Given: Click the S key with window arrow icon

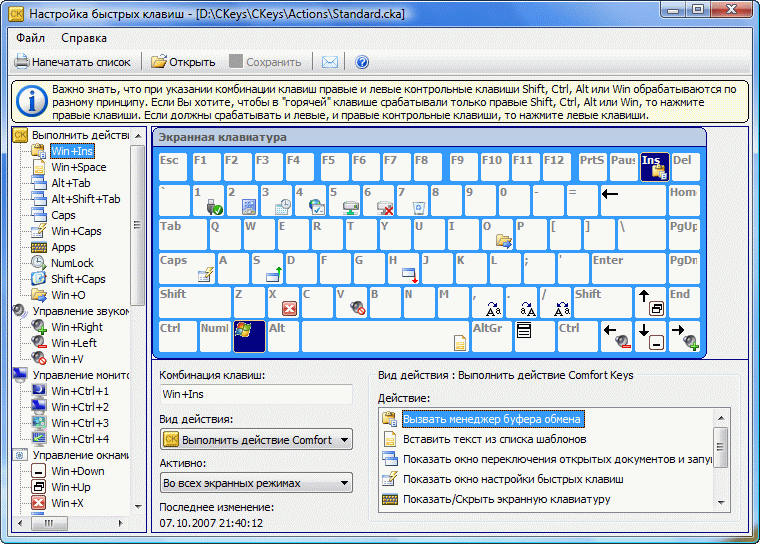Looking at the screenshot, I should (268, 269).
